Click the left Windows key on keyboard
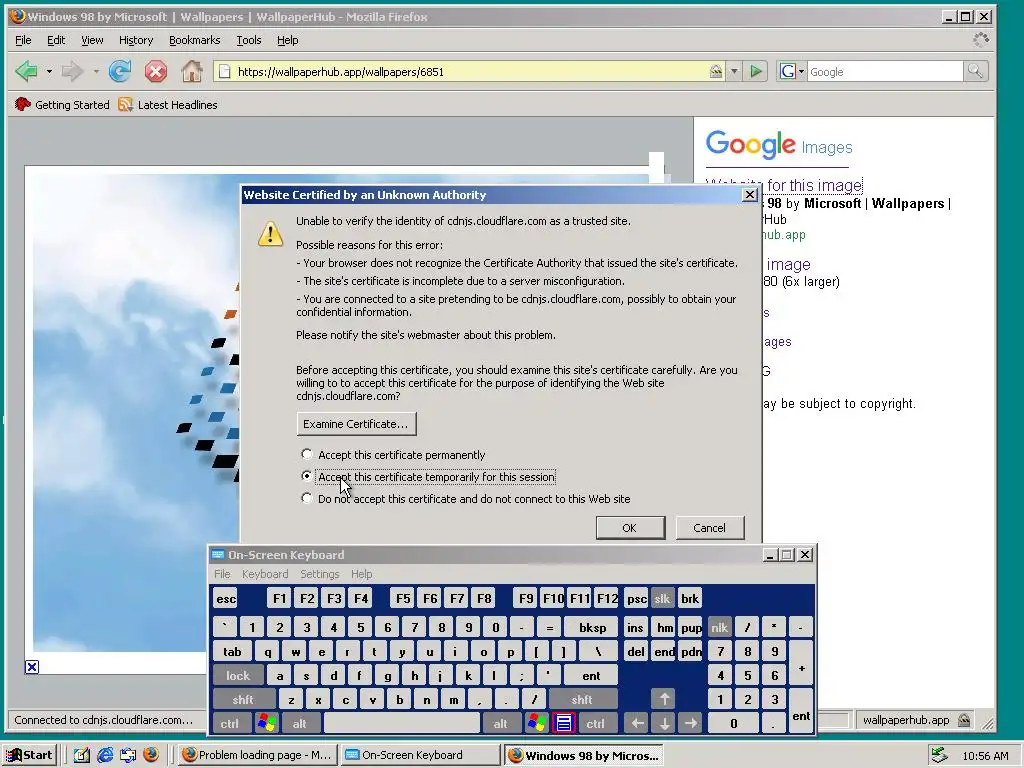This screenshot has height=768, width=1024. pyautogui.click(x=266, y=723)
